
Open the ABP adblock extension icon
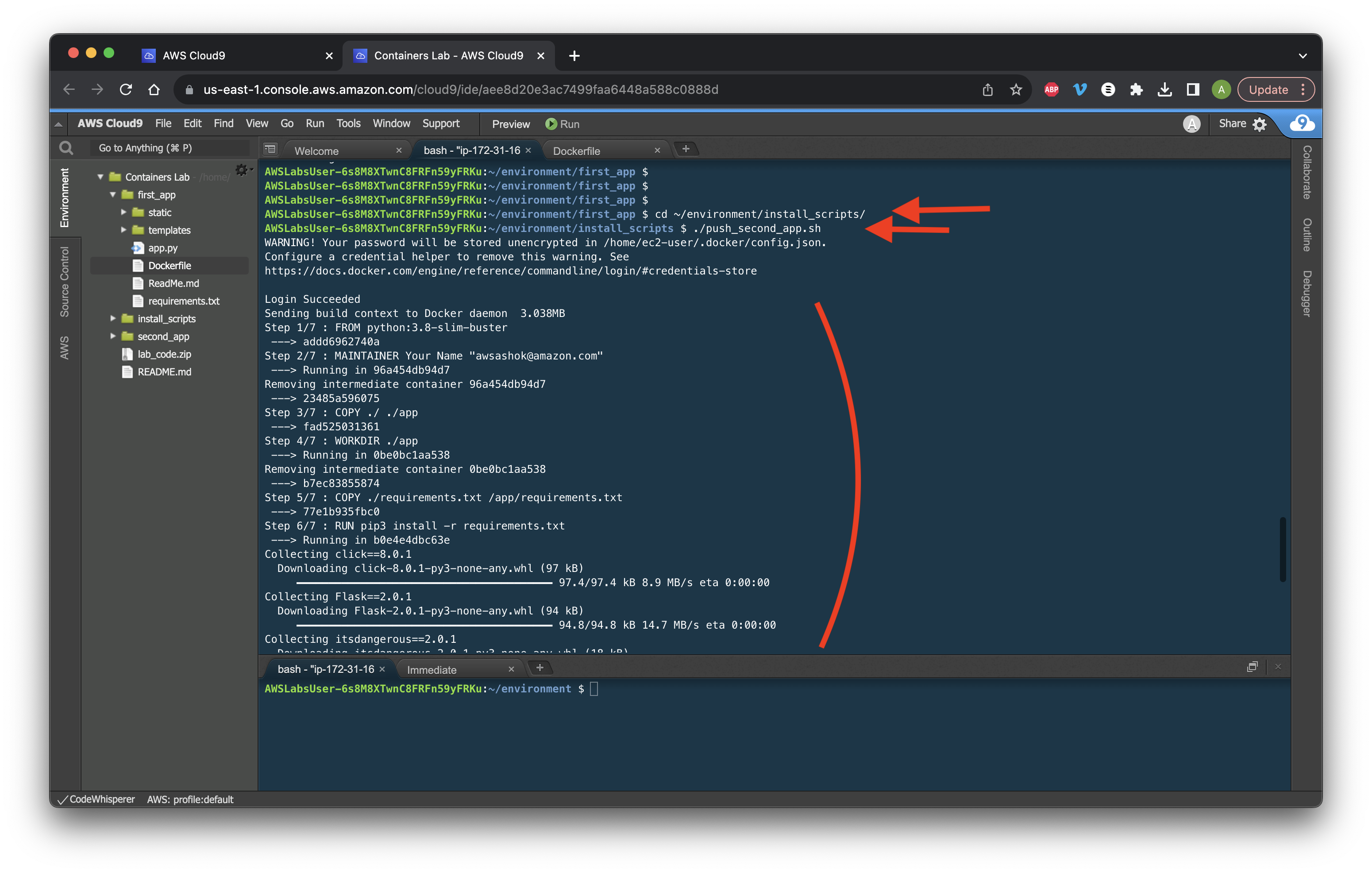[x=1051, y=89]
